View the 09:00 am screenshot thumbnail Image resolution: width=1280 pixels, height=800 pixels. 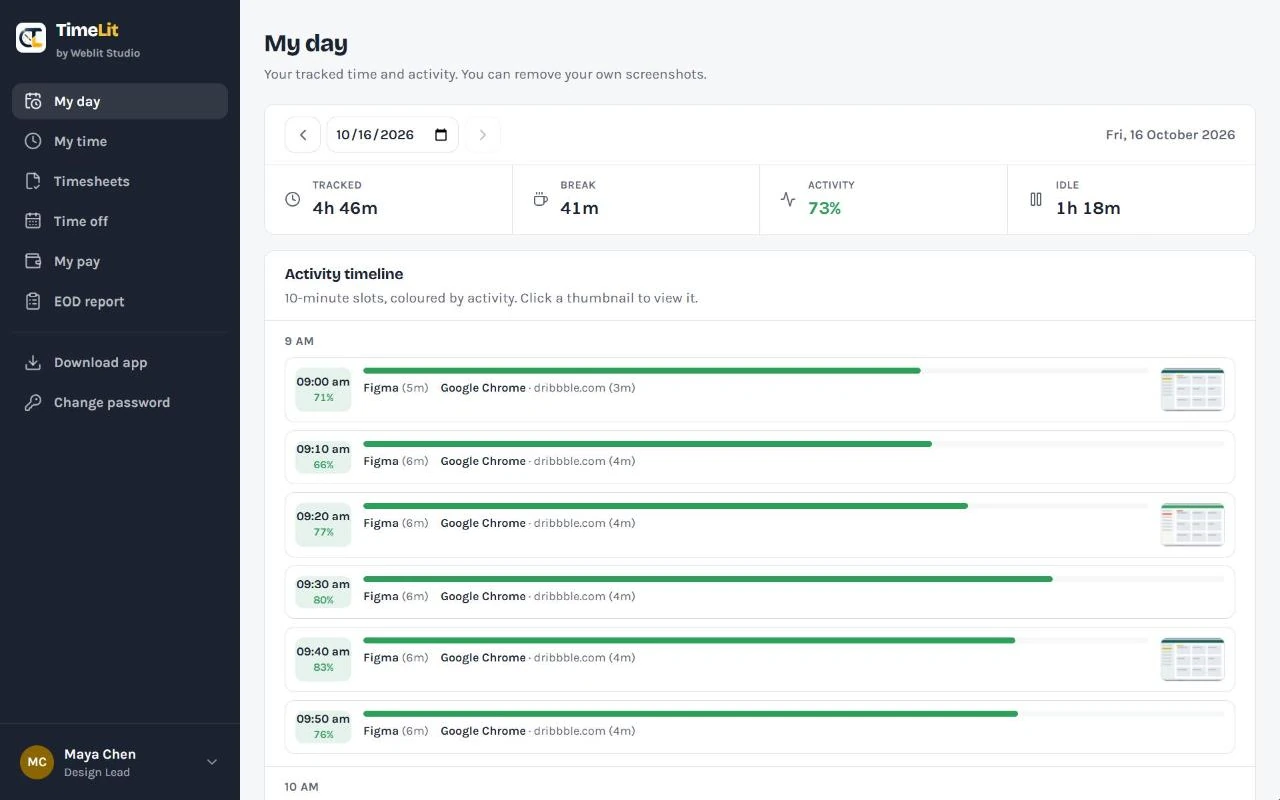pos(1192,389)
